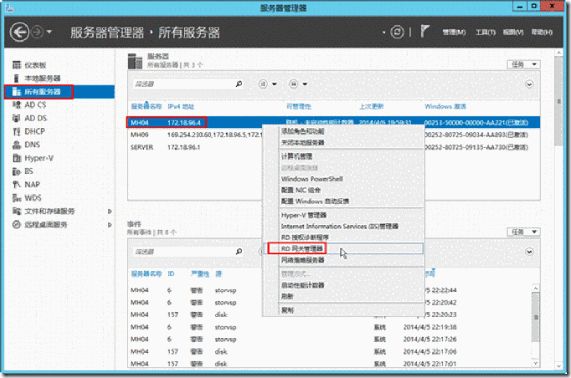Open the AD CS role page
The image size is (571, 378).
click(x=35, y=105)
